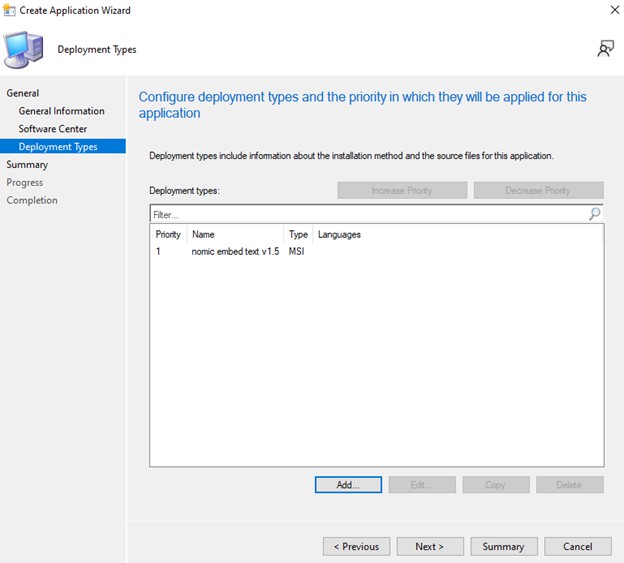Select the nomic embed text v1.5 row
624x563 pixels.
pyautogui.click(x=235, y=251)
